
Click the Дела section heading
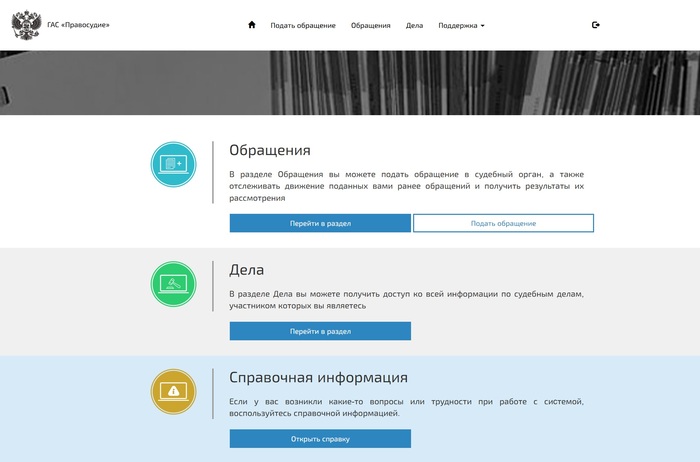(247, 270)
